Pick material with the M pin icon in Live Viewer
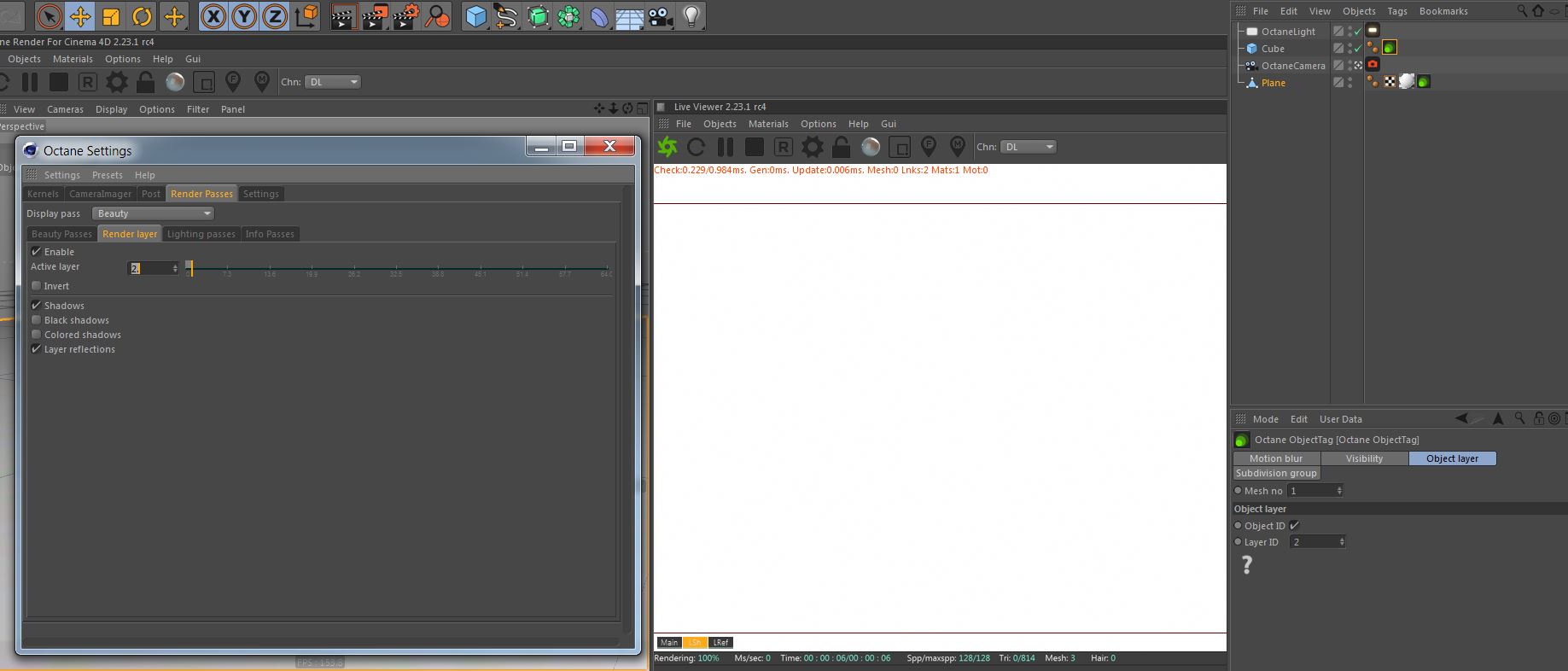Viewport: 1568px width, 671px height. pos(958,147)
